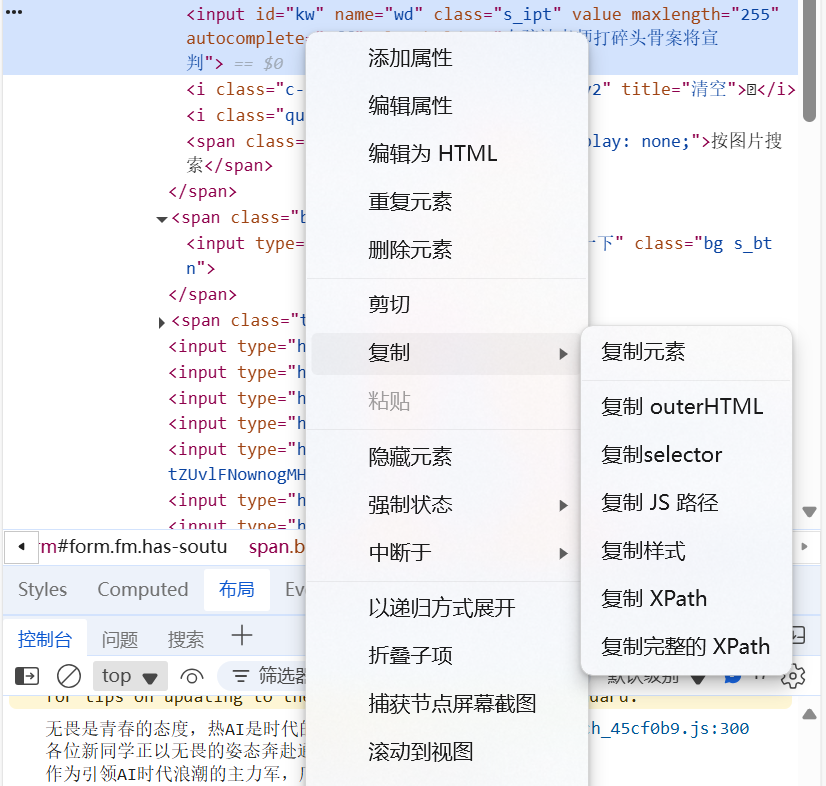Select 复制元素 in the submenu
The width and height of the screenshot is (826, 786).
click(x=686, y=352)
